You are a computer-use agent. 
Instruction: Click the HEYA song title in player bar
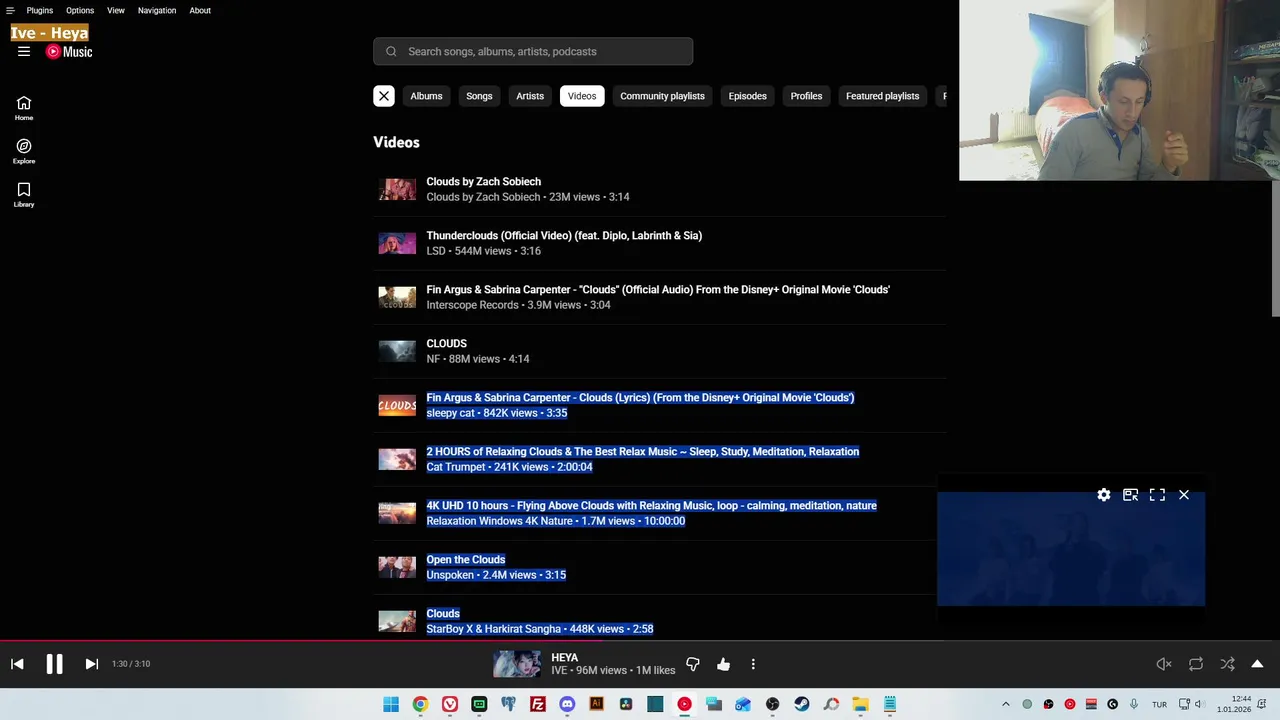tap(565, 658)
